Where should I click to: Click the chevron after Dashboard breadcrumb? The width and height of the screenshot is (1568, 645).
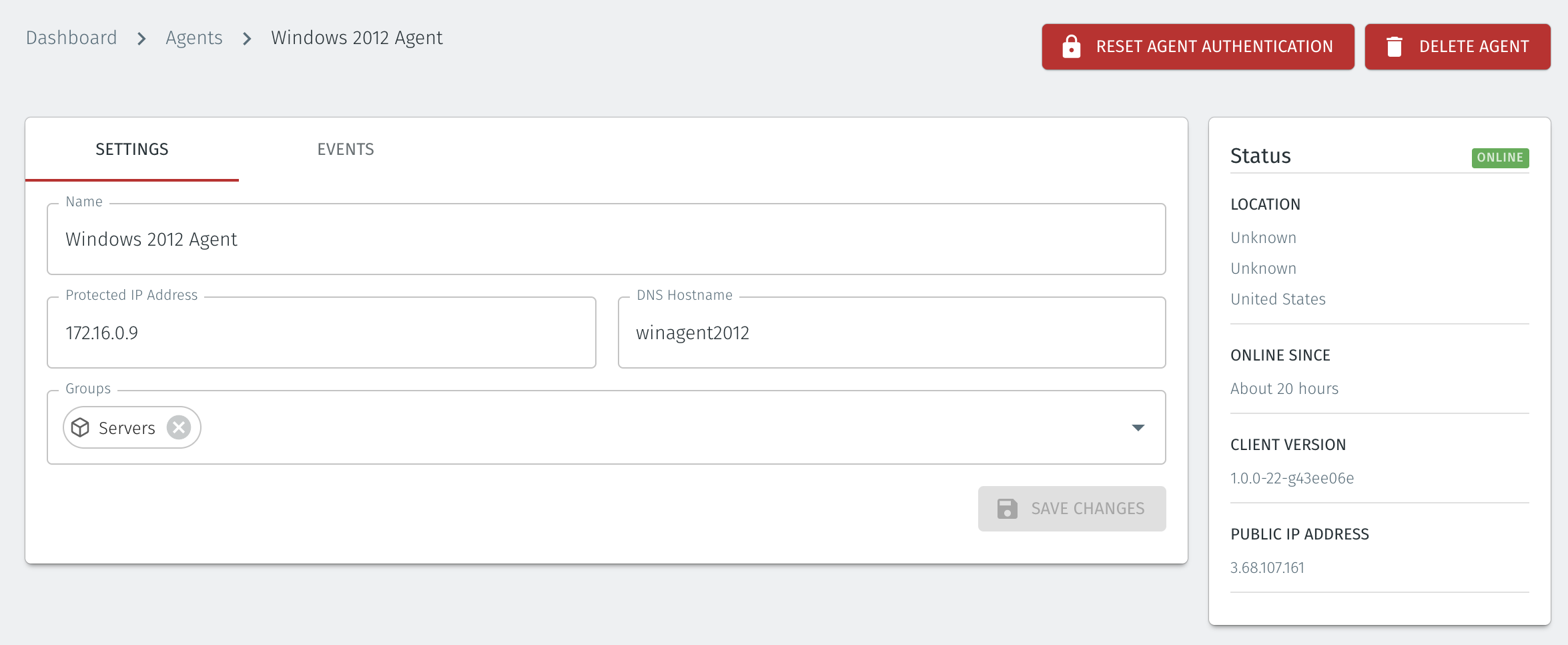[141, 39]
